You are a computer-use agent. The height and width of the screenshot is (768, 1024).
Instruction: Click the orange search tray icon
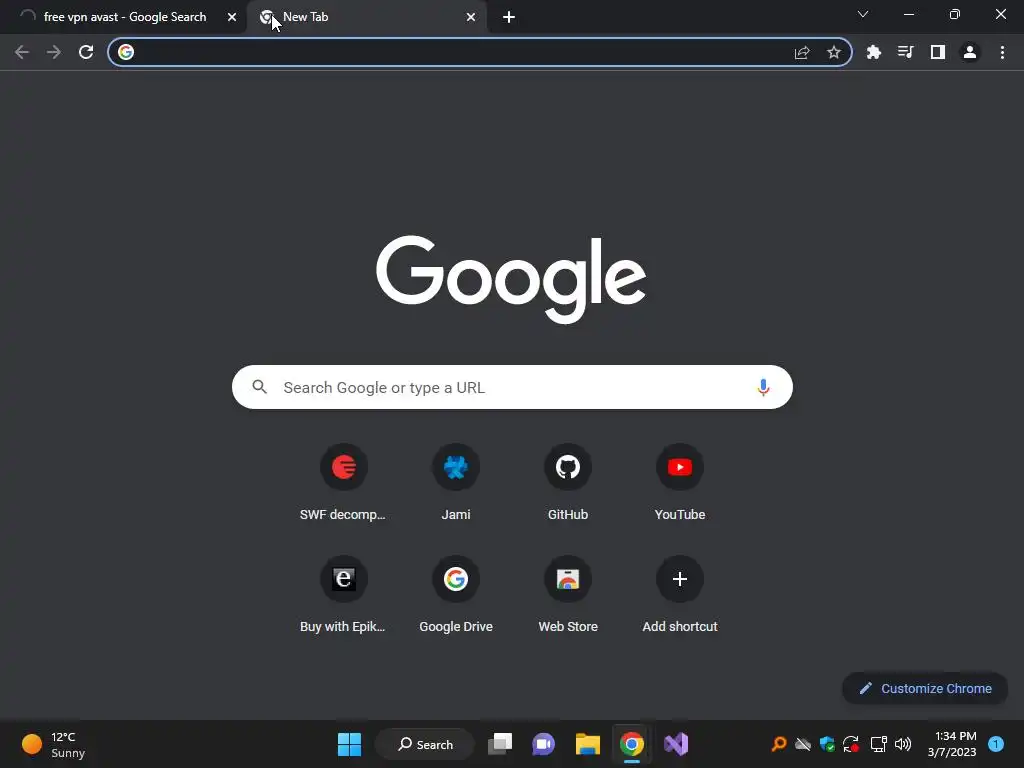tap(778, 744)
